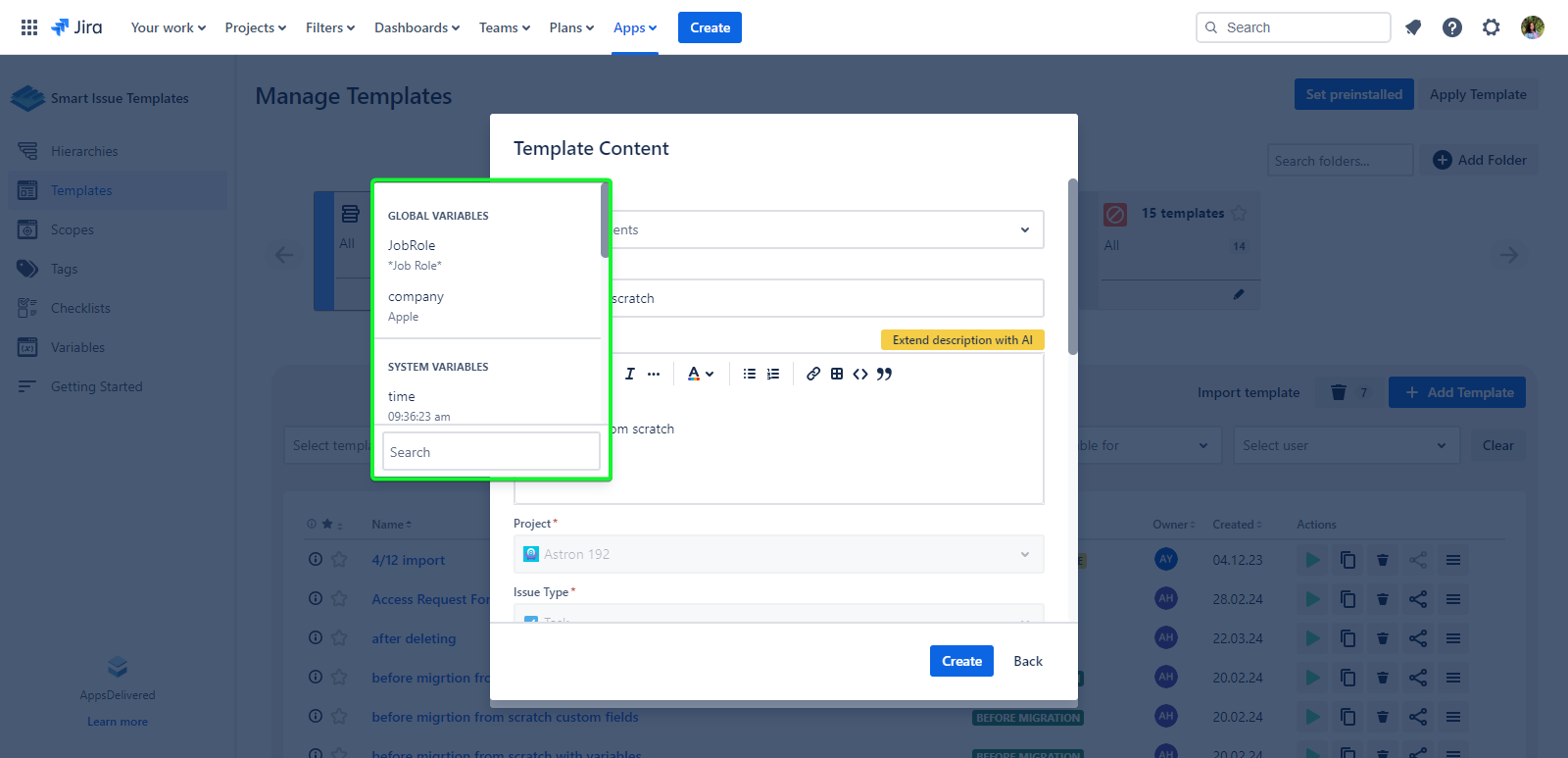Click the italic formatting icon

pyautogui.click(x=629, y=374)
